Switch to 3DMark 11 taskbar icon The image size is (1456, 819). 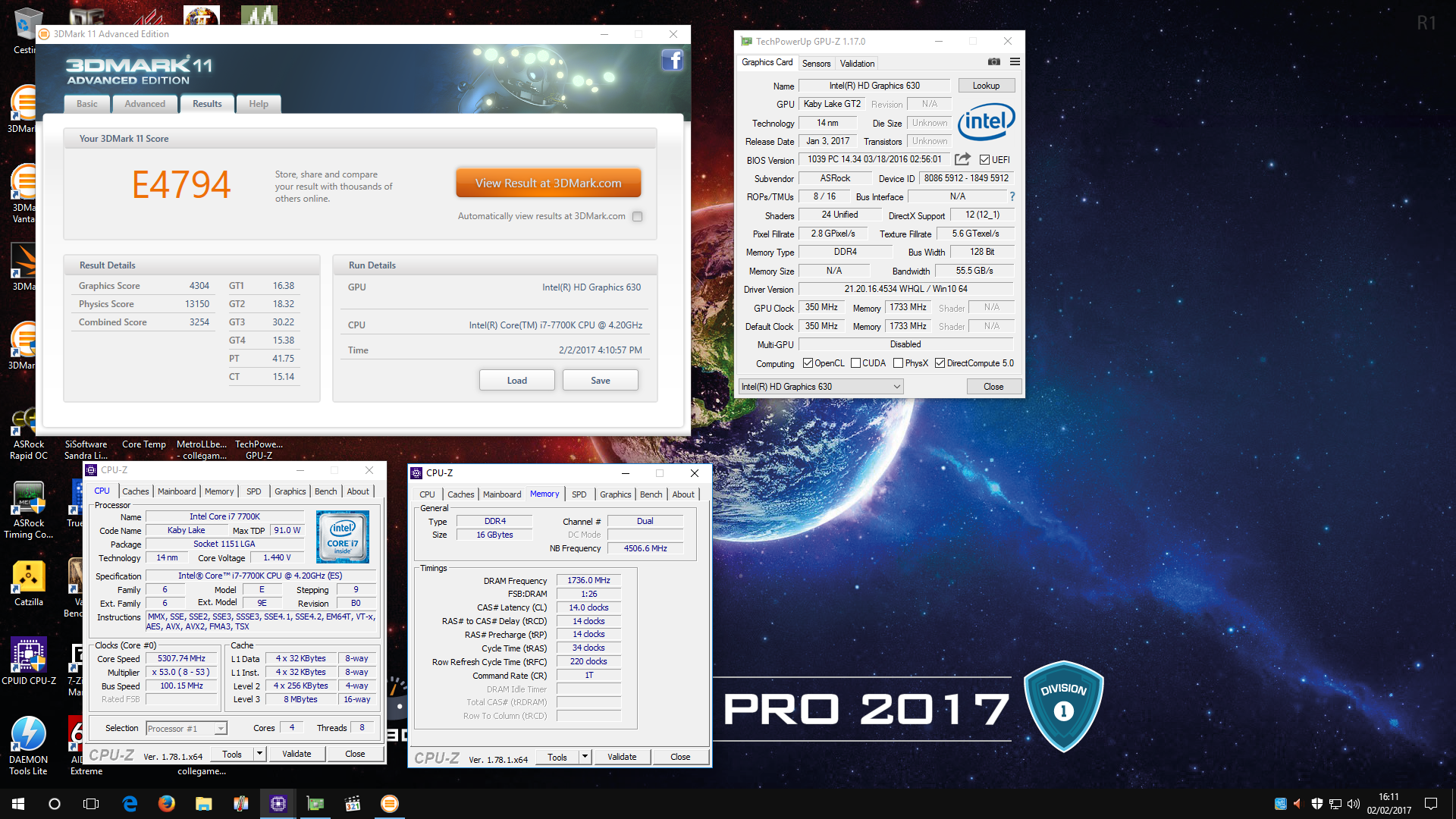[390, 804]
